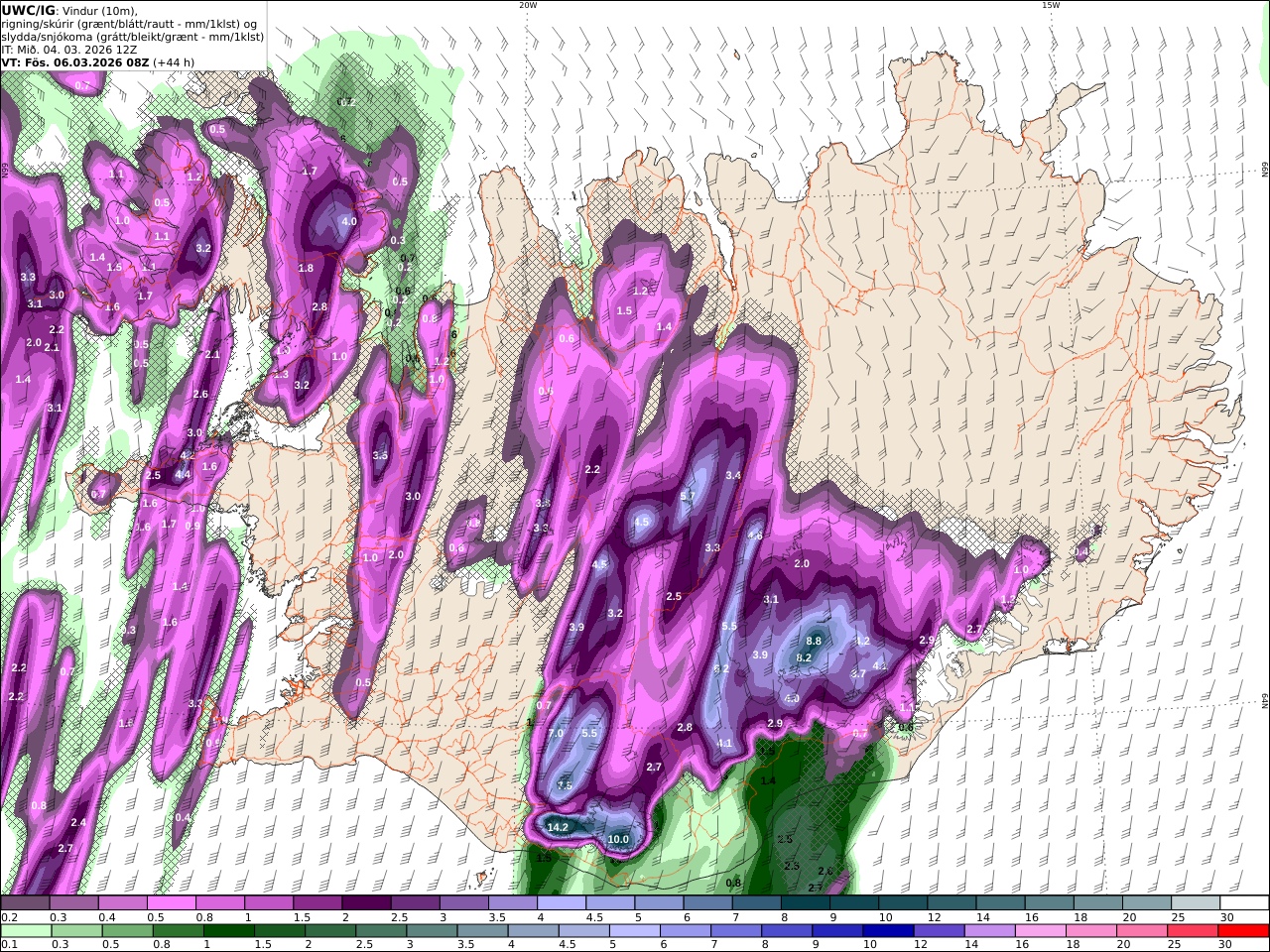The width and height of the screenshot is (1270, 952).
Task: Select the darkest purple snow swatch from 2 to 2.5
Action: (366, 902)
